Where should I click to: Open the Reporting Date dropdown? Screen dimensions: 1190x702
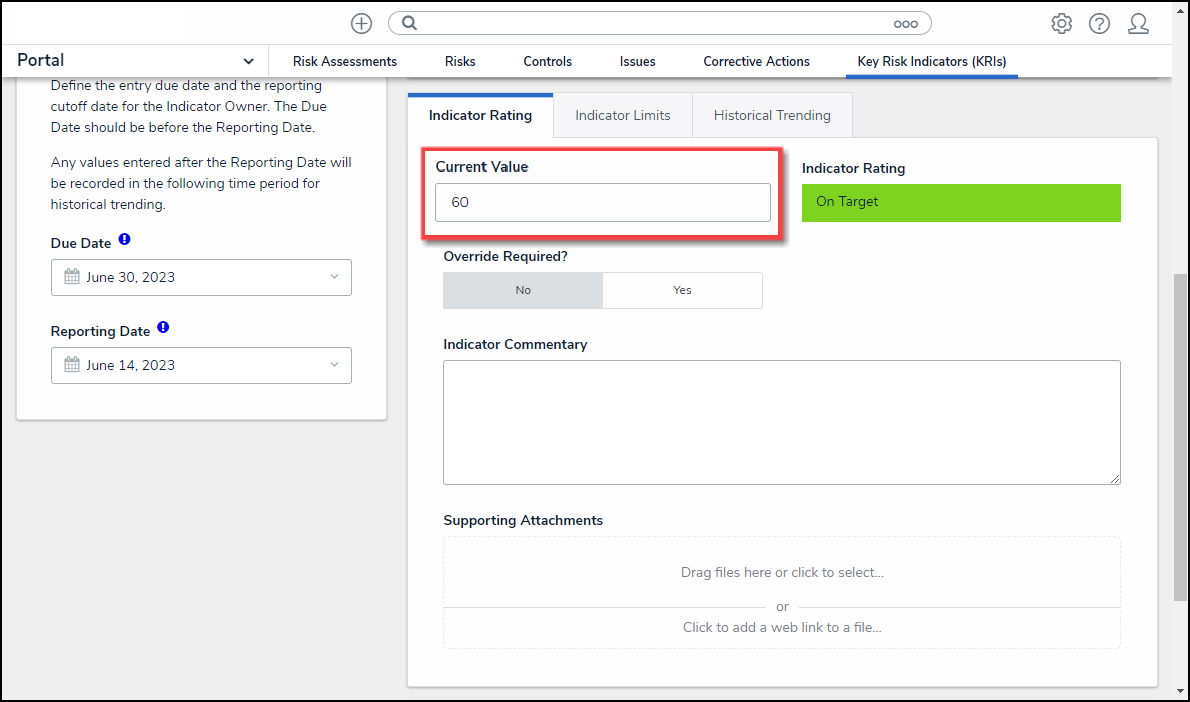coord(201,365)
